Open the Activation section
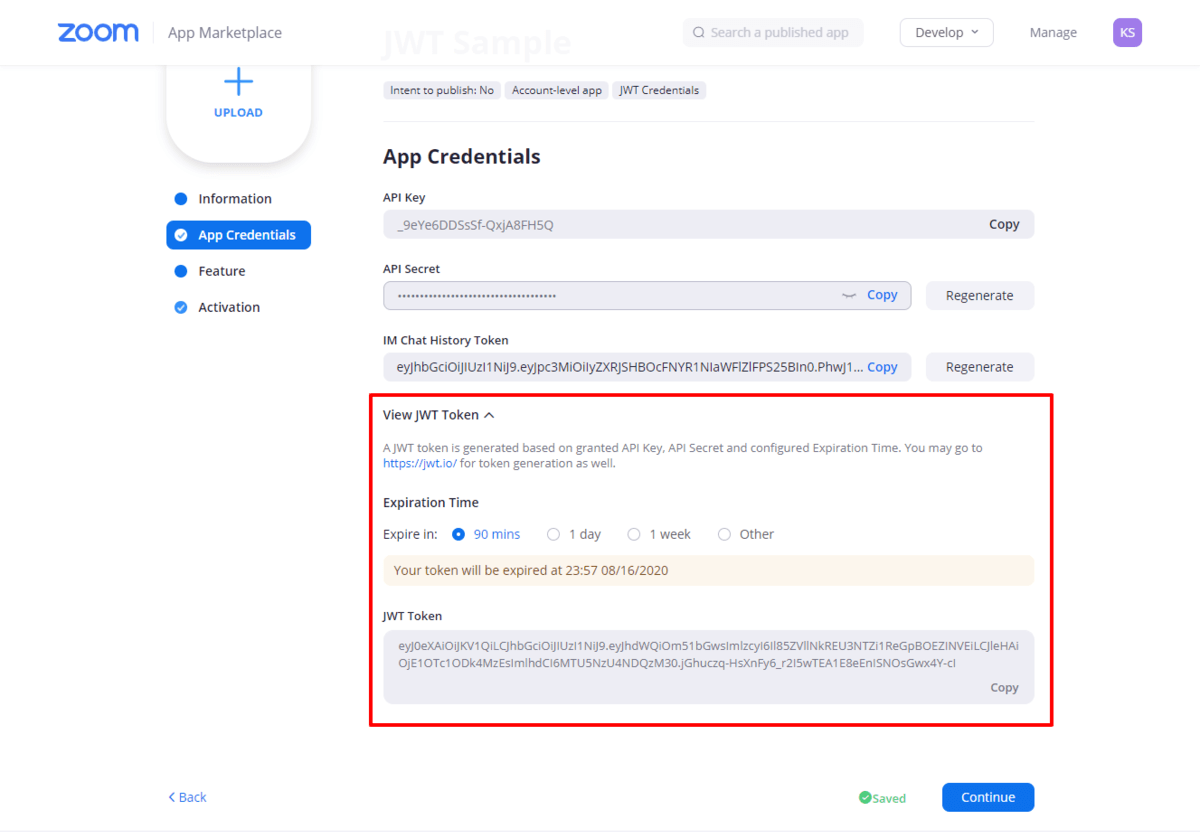This screenshot has width=1200, height=838. point(229,307)
